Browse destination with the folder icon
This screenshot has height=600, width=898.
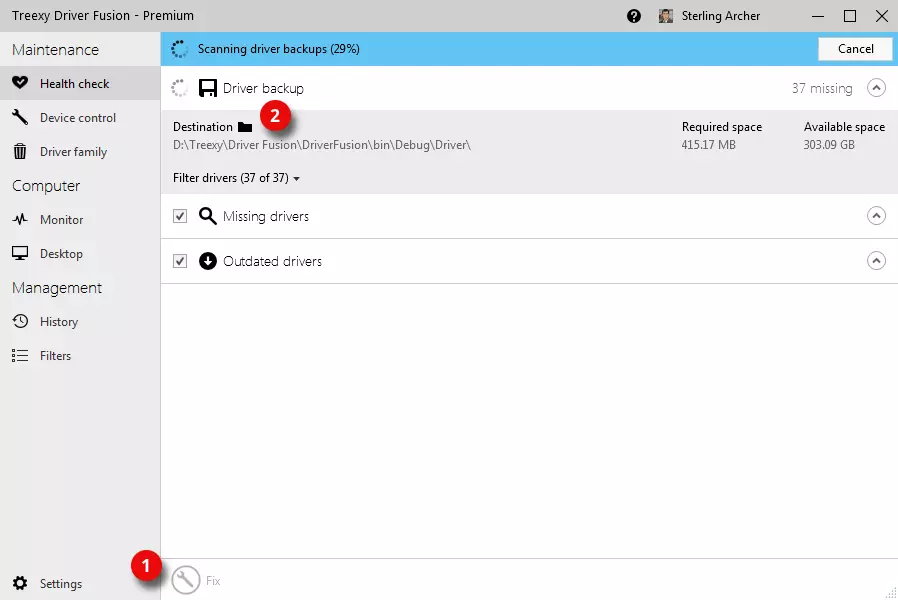(245, 127)
